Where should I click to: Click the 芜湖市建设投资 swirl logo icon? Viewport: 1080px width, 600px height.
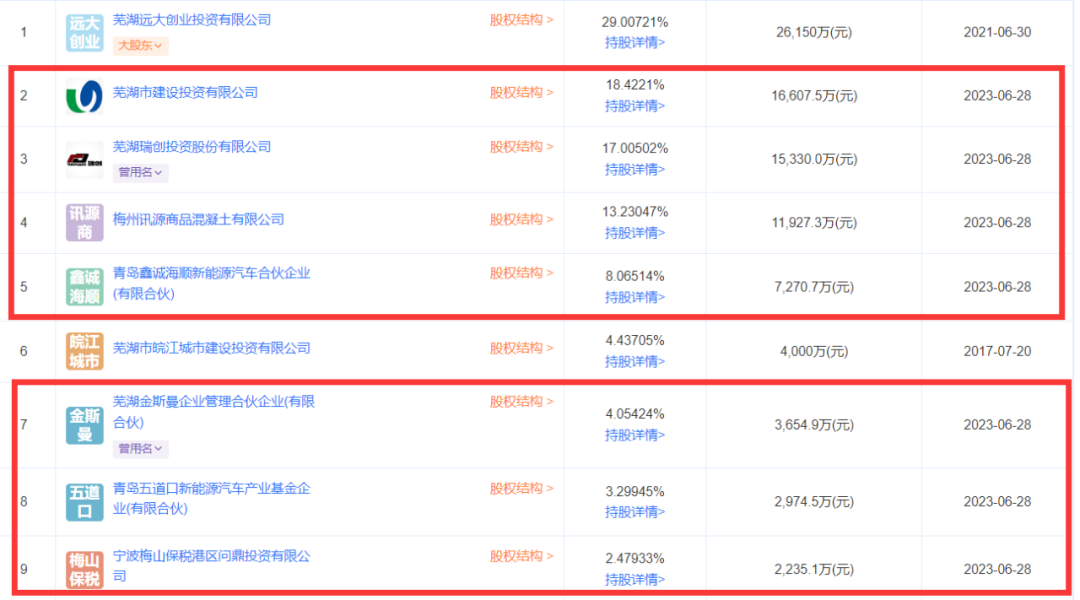click(84, 96)
